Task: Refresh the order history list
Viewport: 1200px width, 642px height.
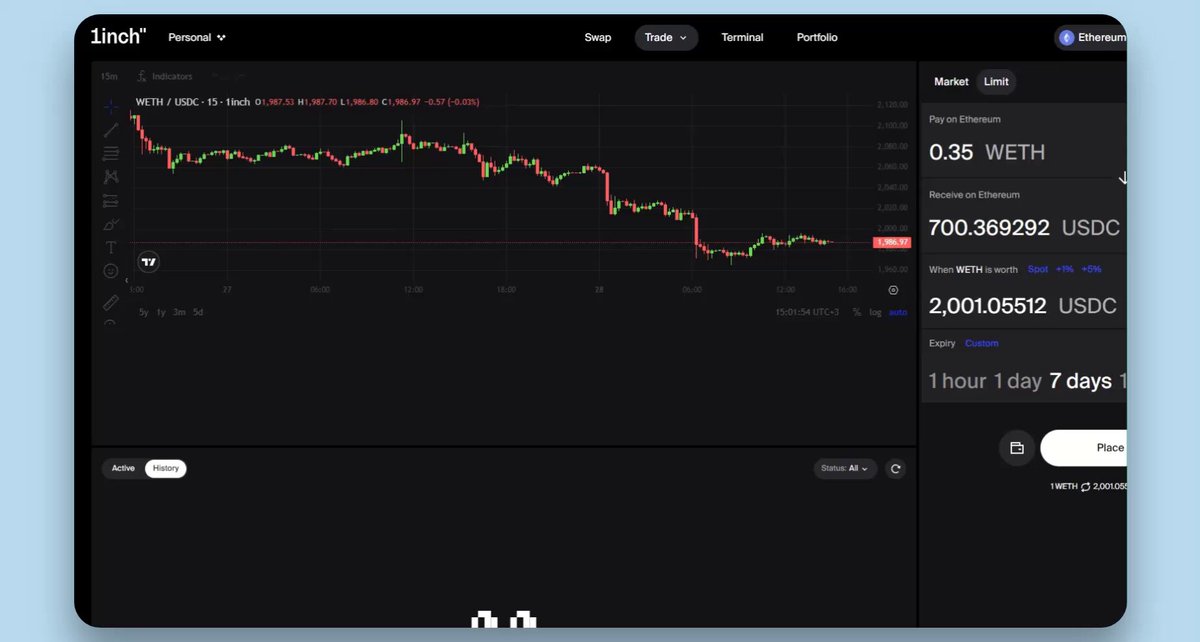Action: coord(896,468)
